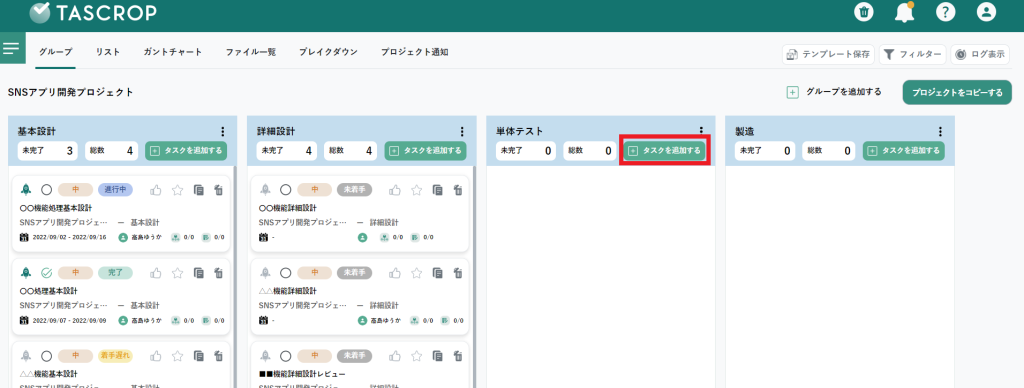Copy the 〇〇機能詳細設計 task card
This screenshot has height=388, width=1024.
[438, 190]
